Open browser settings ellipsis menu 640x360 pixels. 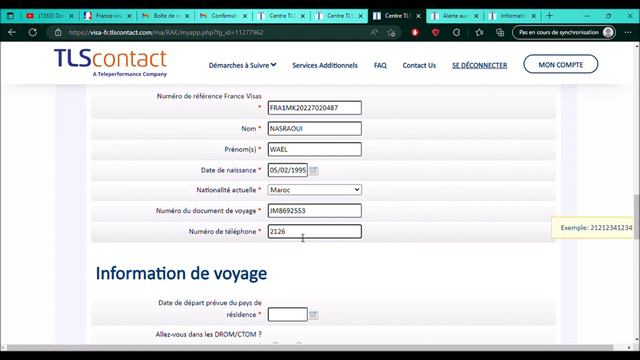point(628,32)
